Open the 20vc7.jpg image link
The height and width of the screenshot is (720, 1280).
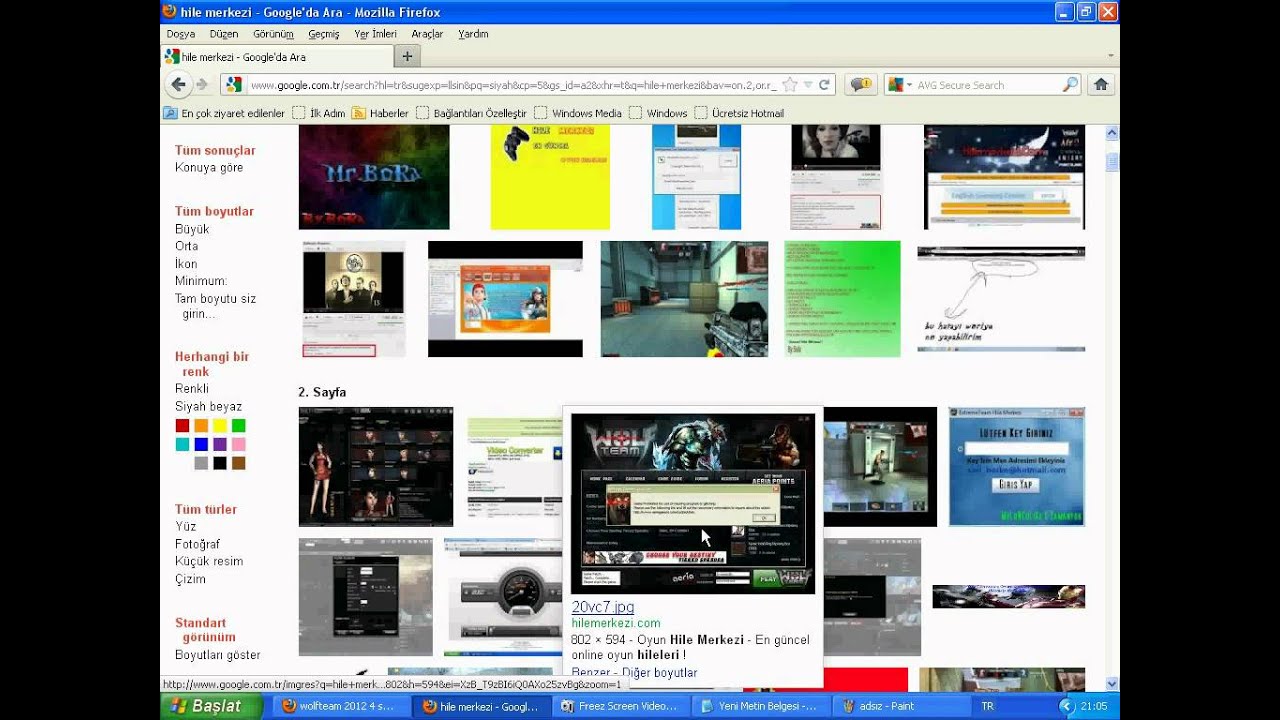pyautogui.click(x=603, y=607)
